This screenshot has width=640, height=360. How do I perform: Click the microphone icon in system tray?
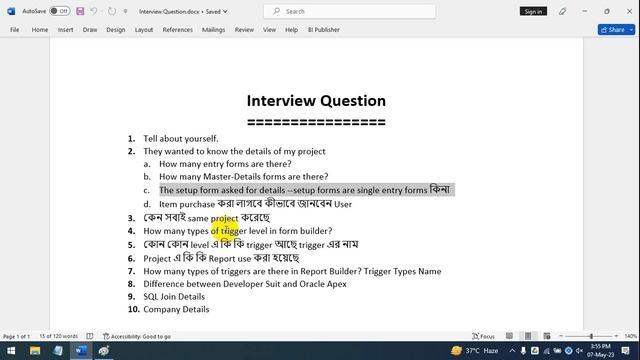(523, 351)
